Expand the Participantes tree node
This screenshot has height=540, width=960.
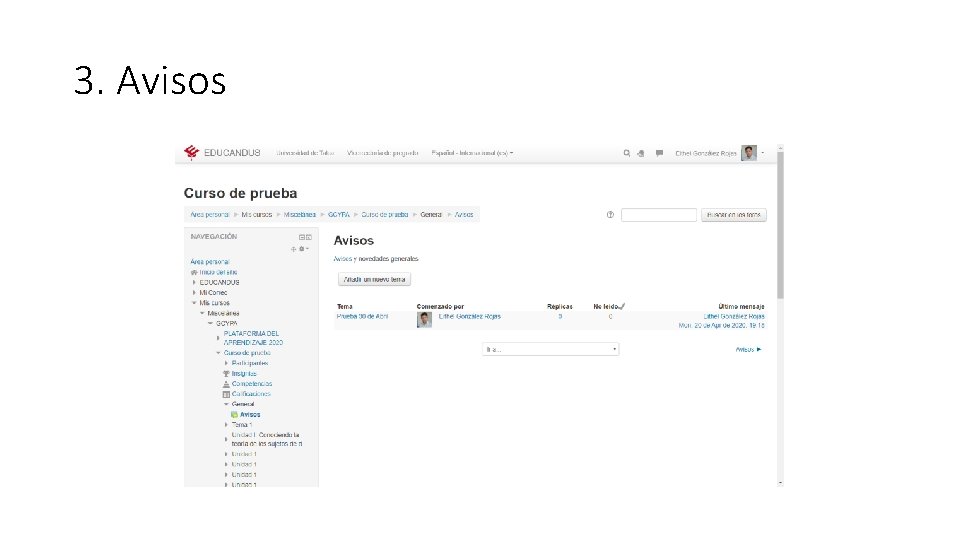pos(227,363)
